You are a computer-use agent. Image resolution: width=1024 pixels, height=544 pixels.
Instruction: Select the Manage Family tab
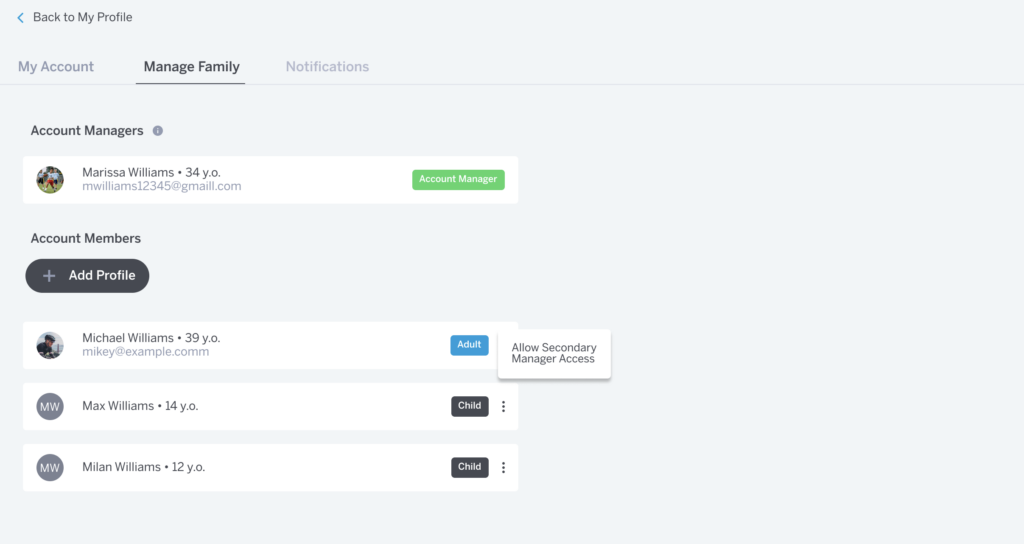pyautogui.click(x=191, y=67)
